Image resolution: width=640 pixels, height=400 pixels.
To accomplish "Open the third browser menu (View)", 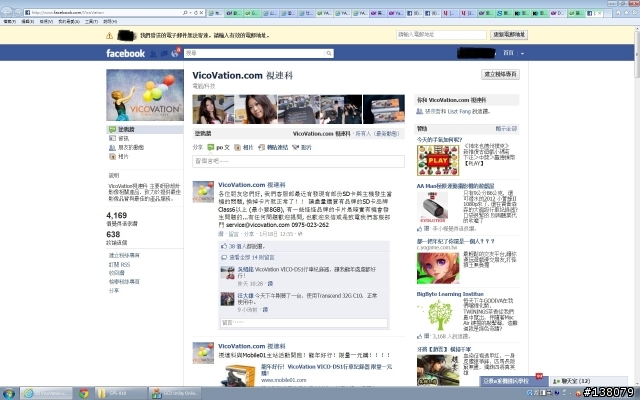I will (x=46, y=22).
